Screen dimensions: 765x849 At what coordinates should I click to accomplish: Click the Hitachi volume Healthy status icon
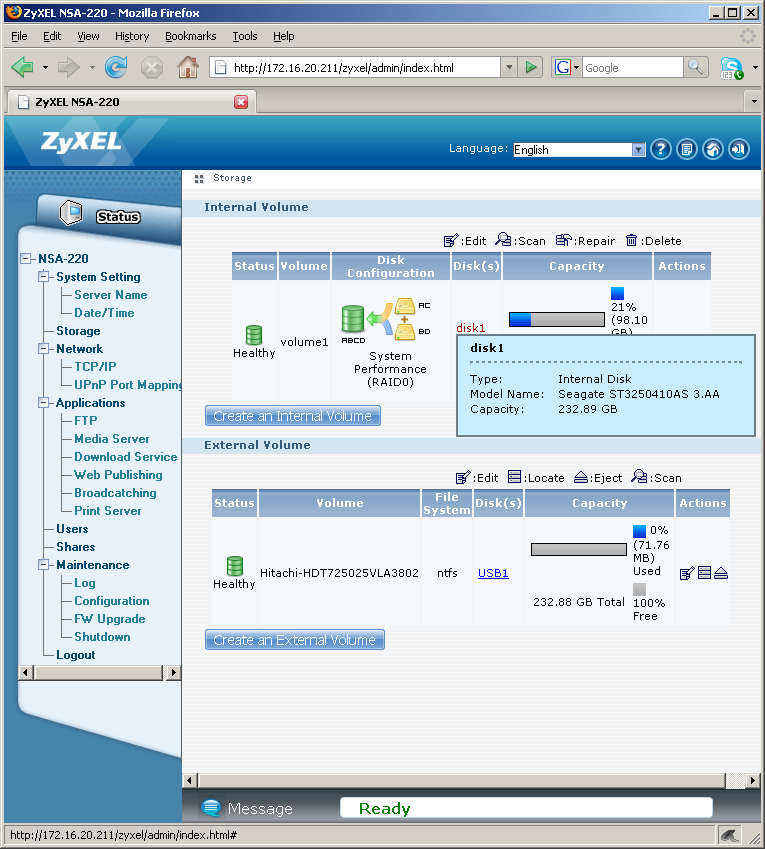coord(234,566)
